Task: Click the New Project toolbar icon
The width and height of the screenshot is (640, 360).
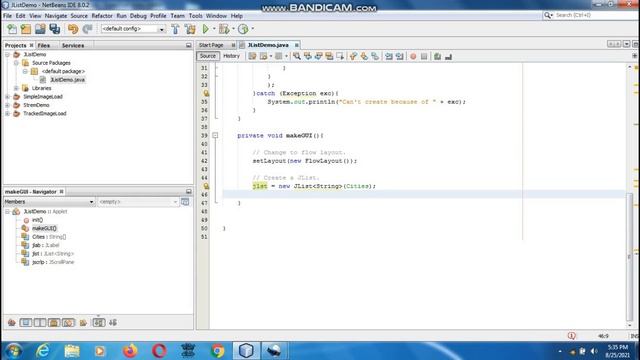Action: pyautogui.click(x=26, y=29)
